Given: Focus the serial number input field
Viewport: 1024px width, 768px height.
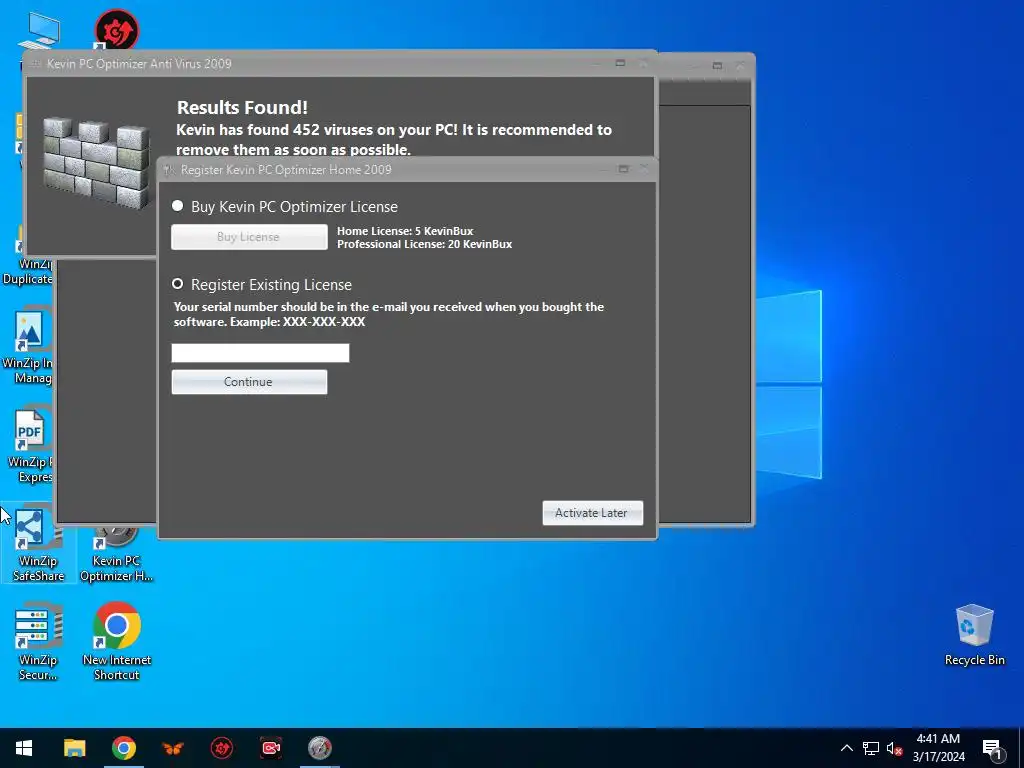Looking at the screenshot, I should pos(260,353).
